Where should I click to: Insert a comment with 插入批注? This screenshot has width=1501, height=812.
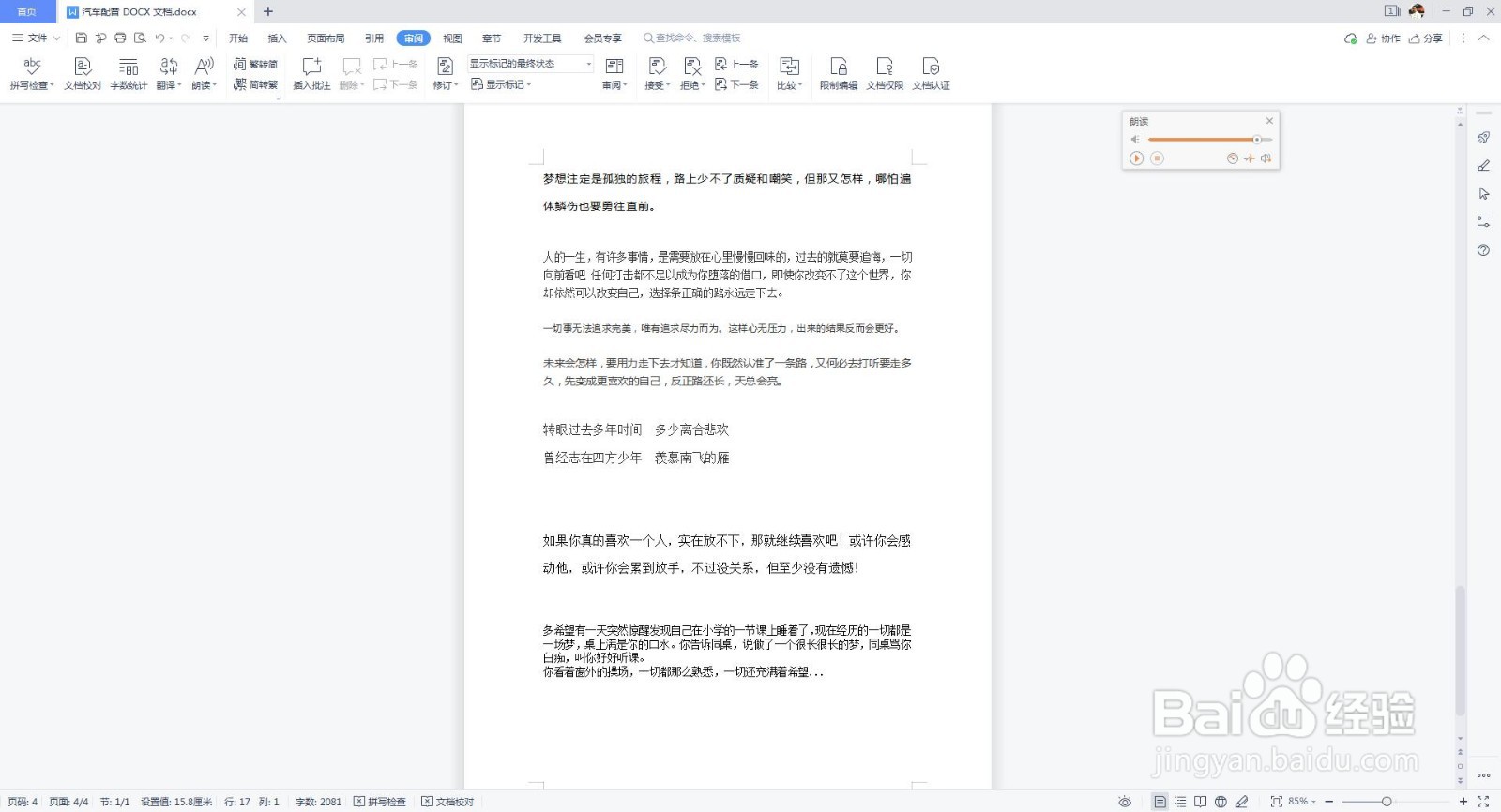[311, 73]
